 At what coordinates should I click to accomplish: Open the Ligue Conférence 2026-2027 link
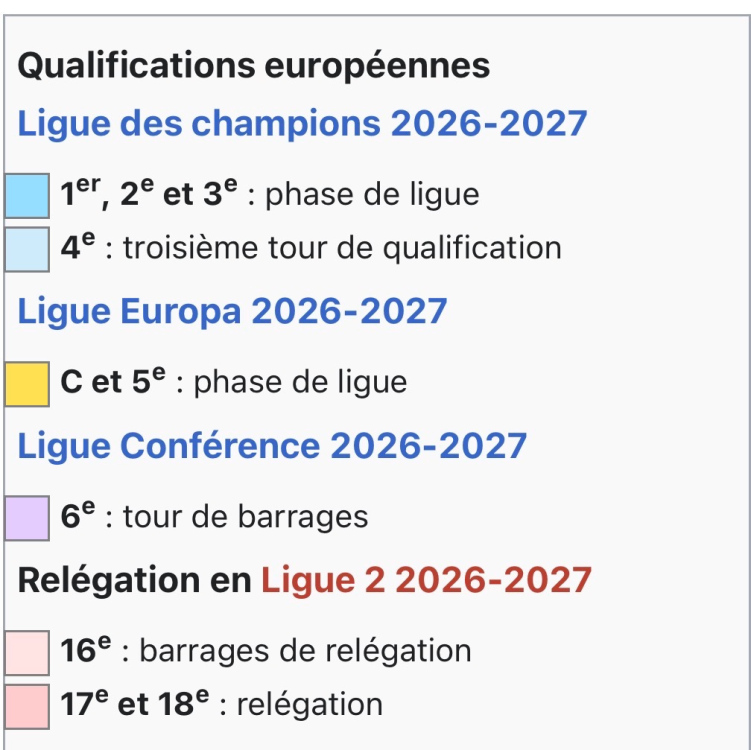coord(272,445)
